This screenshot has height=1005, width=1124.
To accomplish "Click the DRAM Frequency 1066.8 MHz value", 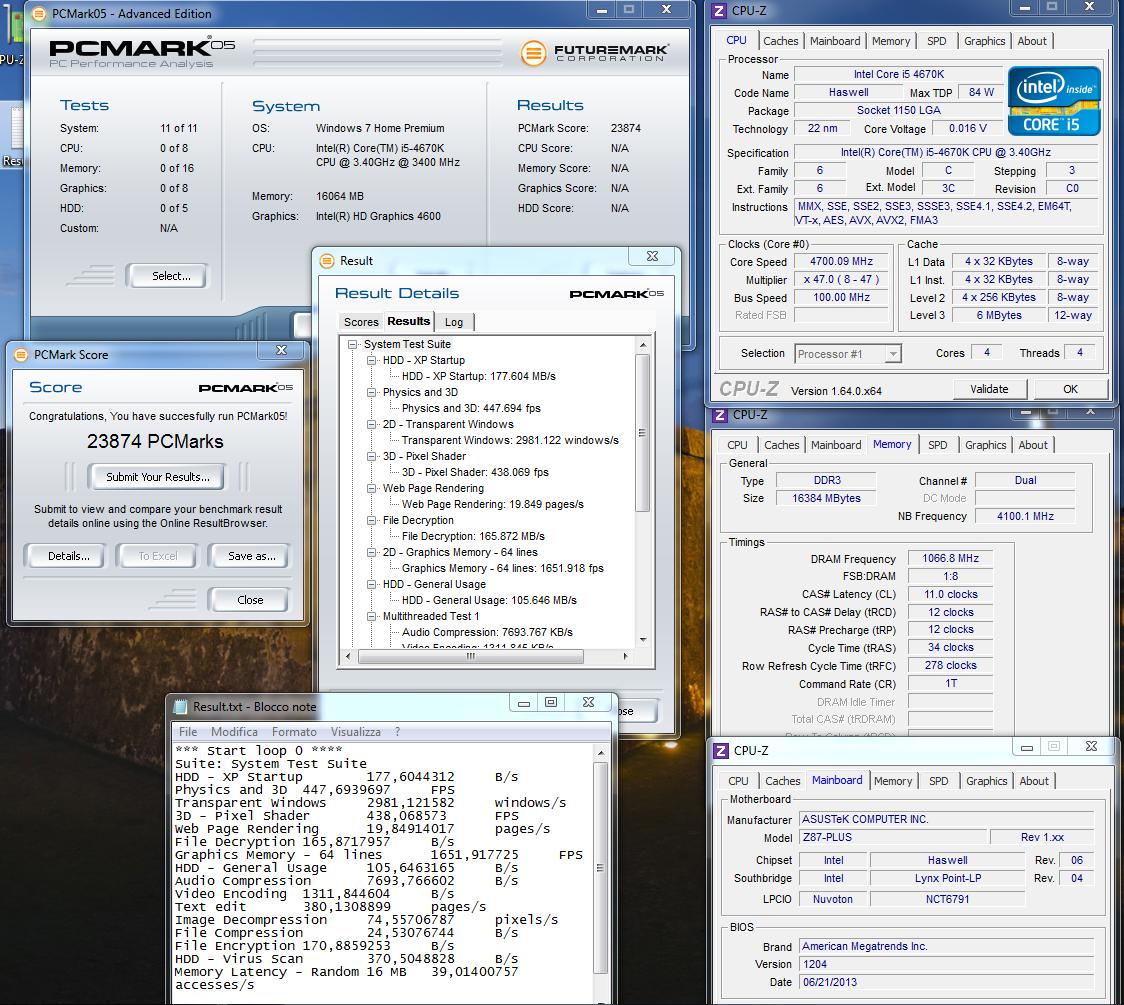I will point(951,558).
